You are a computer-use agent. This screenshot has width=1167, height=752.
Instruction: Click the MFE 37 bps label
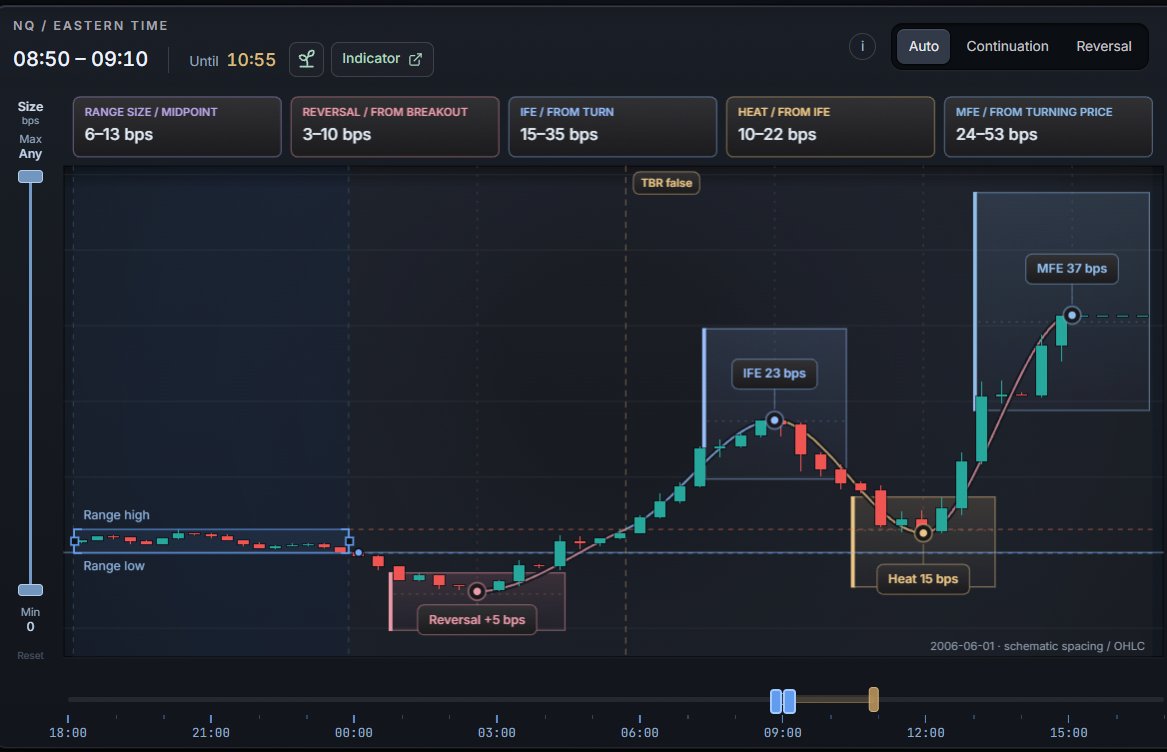[x=1072, y=268]
